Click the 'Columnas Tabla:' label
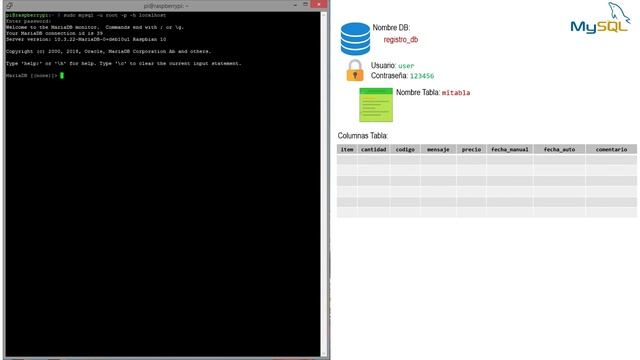Viewport: 640px width, 360px height. [362, 136]
